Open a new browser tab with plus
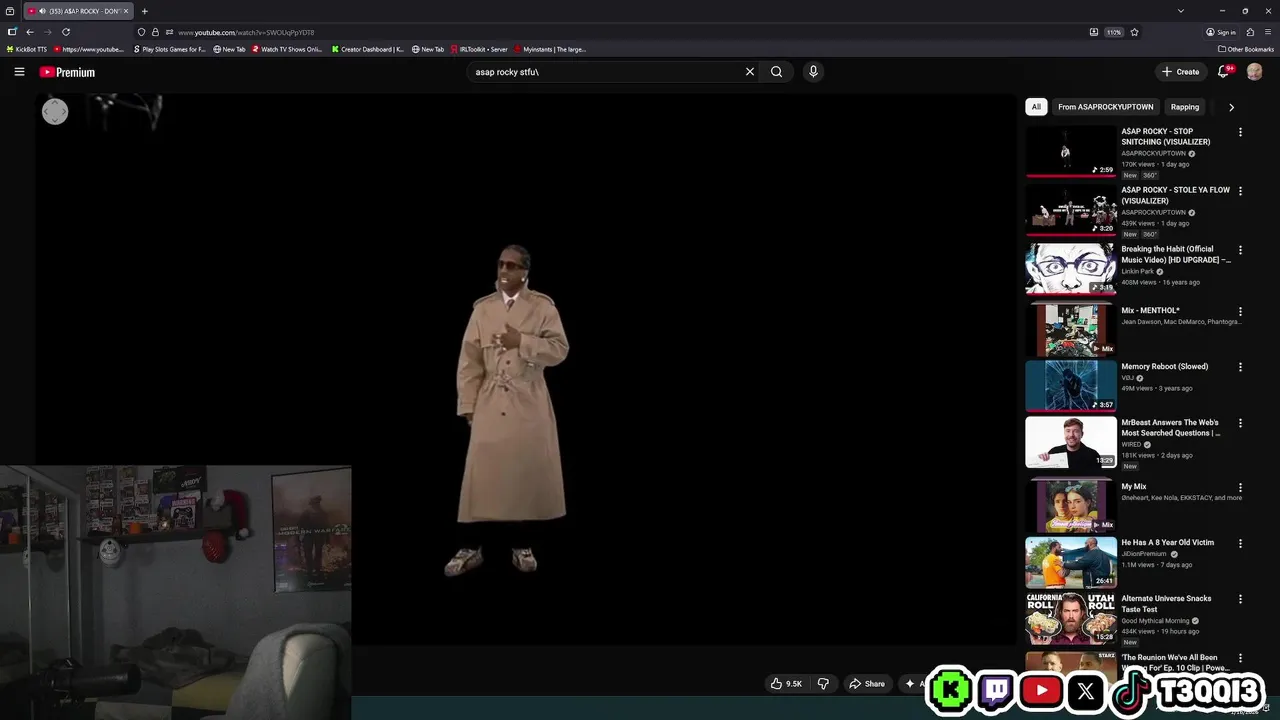Screen dimensions: 1280x720 (x=144, y=11)
